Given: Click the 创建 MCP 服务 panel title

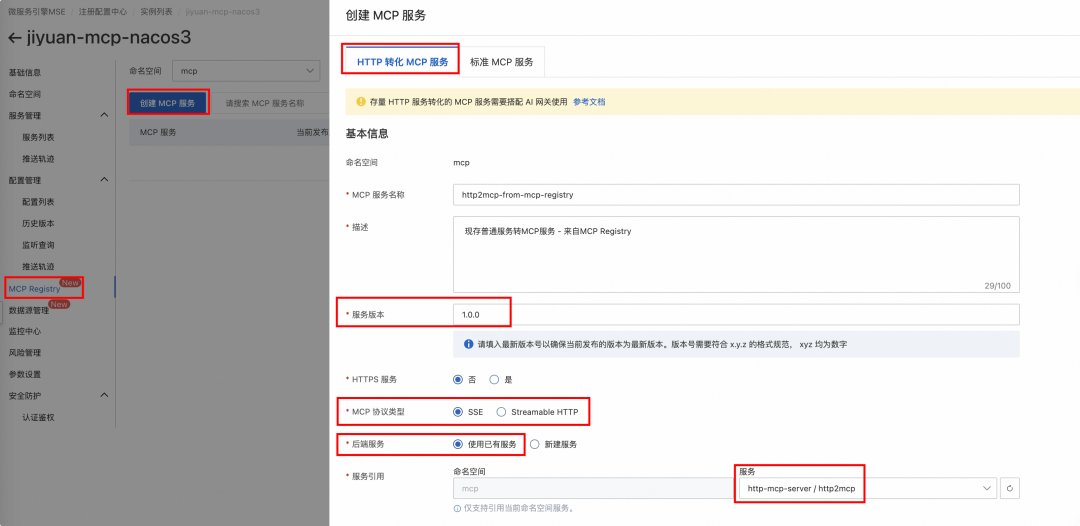Looking at the screenshot, I should click(385, 16).
